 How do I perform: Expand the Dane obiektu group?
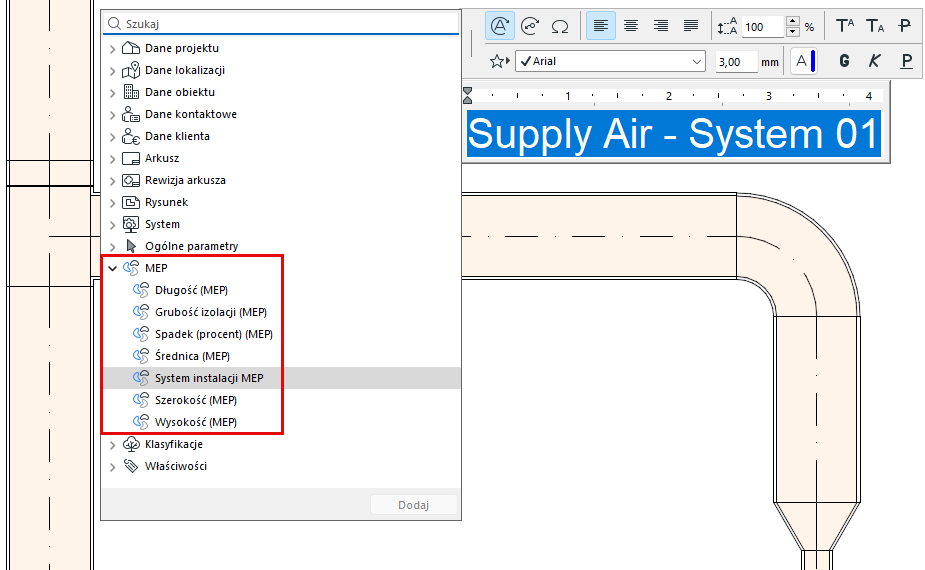pos(112,93)
